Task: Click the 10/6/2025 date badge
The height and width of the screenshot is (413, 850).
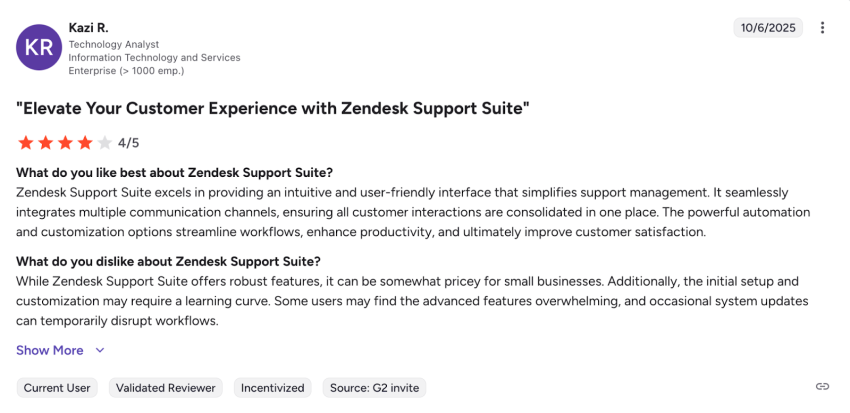Action: (x=768, y=28)
